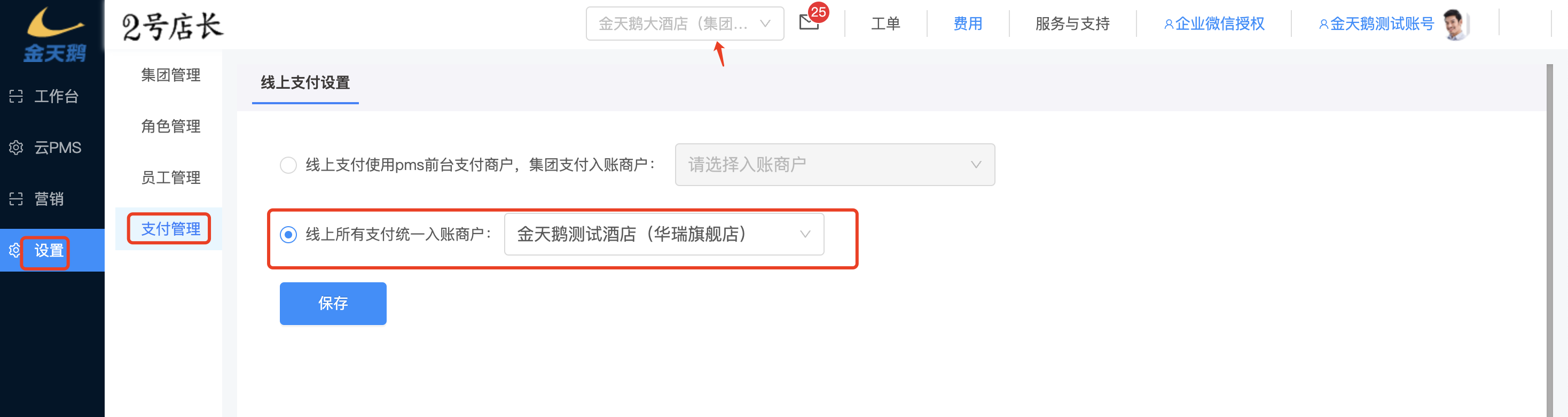Switch to the 线上支付设置 tab
This screenshot has width=1568, height=417.
coord(305,82)
